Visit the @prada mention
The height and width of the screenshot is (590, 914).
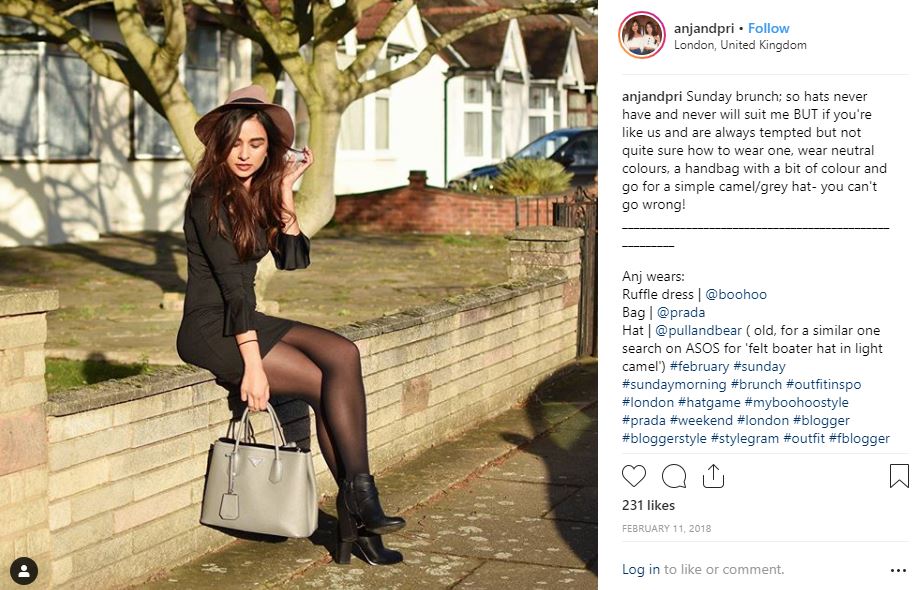[681, 312]
